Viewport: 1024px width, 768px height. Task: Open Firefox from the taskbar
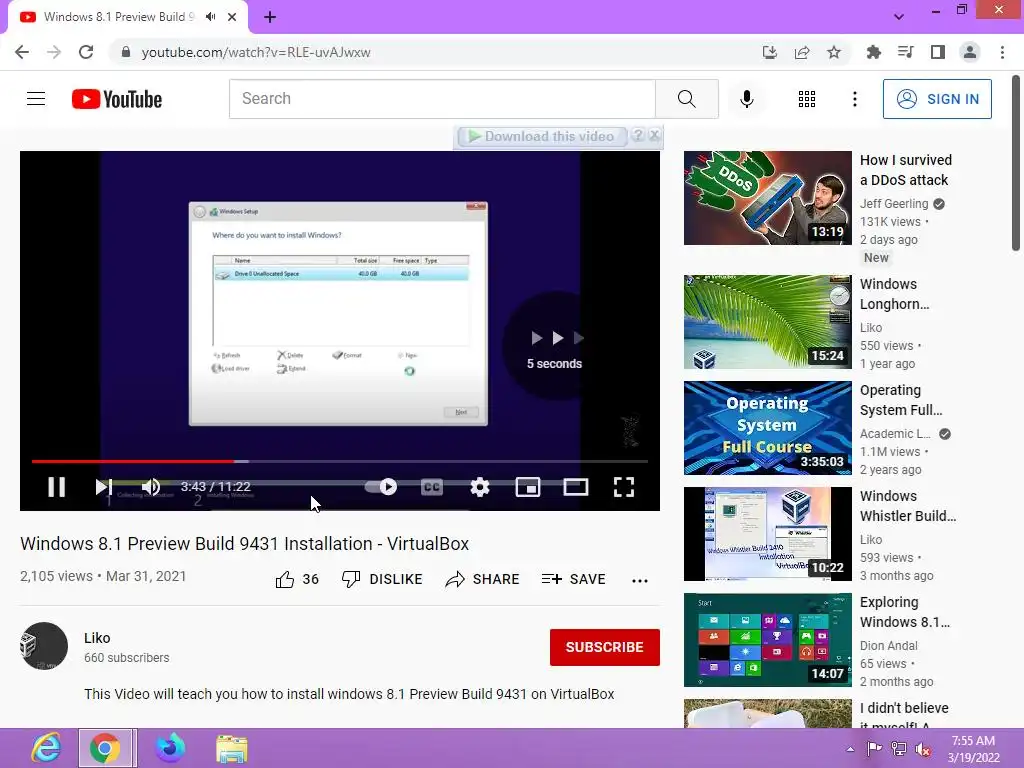[170, 748]
